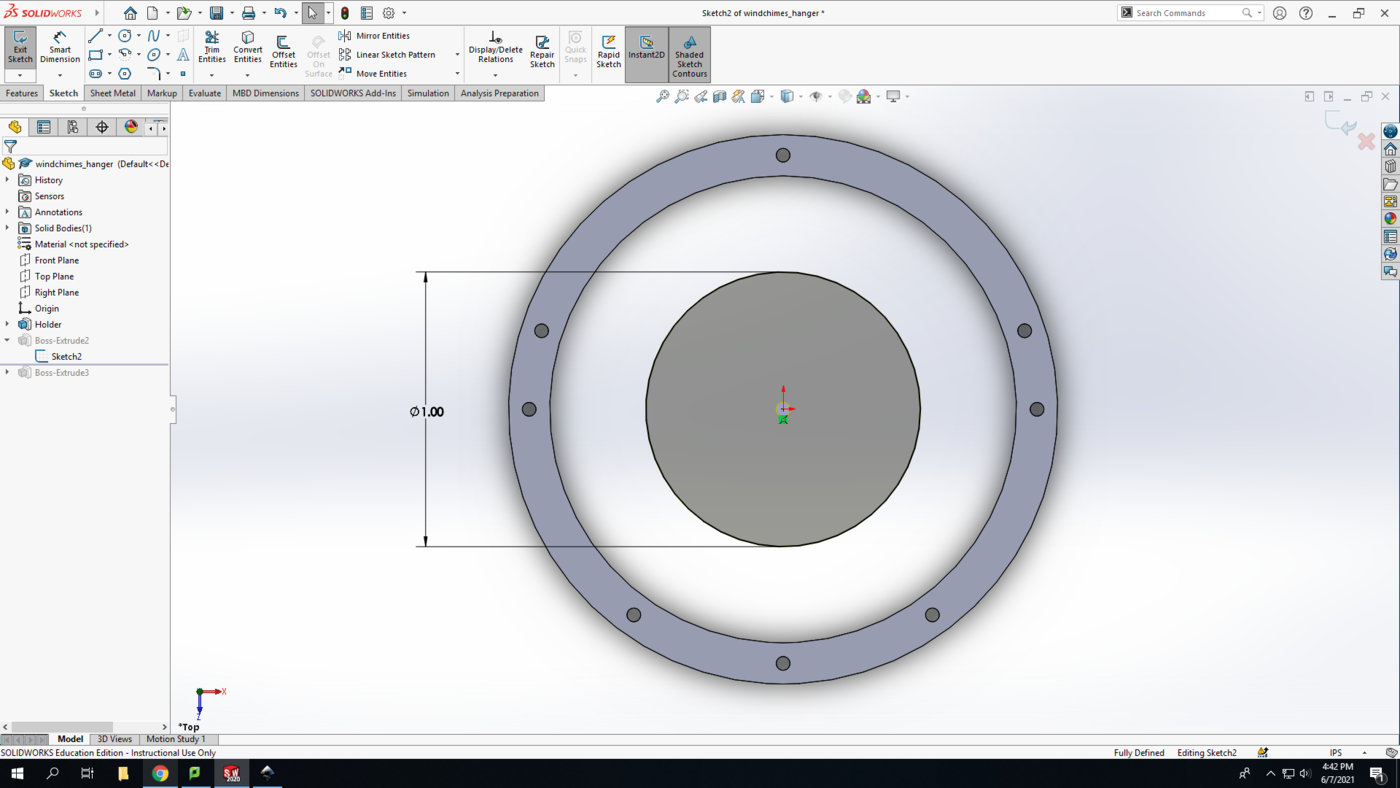Switch to the Evaluate tab
Image resolution: width=1400 pixels, height=788 pixels.
point(205,93)
